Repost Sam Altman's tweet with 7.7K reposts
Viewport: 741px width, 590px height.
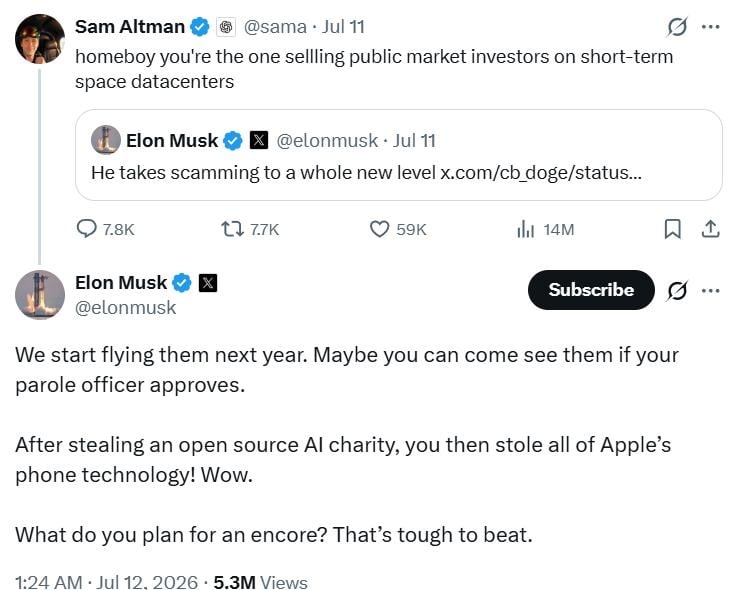click(233, 229)
